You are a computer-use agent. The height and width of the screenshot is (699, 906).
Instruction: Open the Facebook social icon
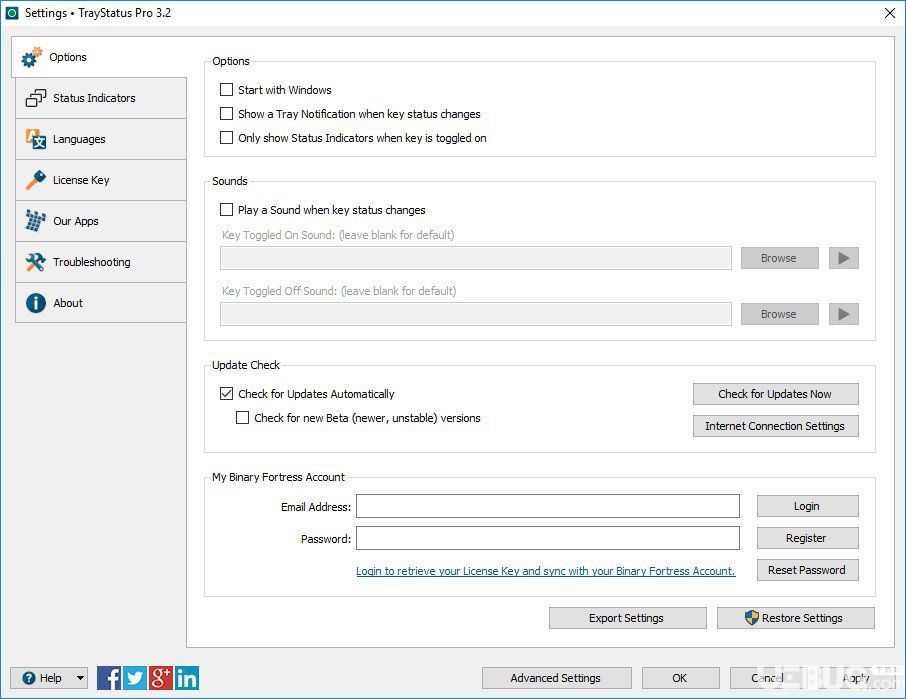click(109, 678)
